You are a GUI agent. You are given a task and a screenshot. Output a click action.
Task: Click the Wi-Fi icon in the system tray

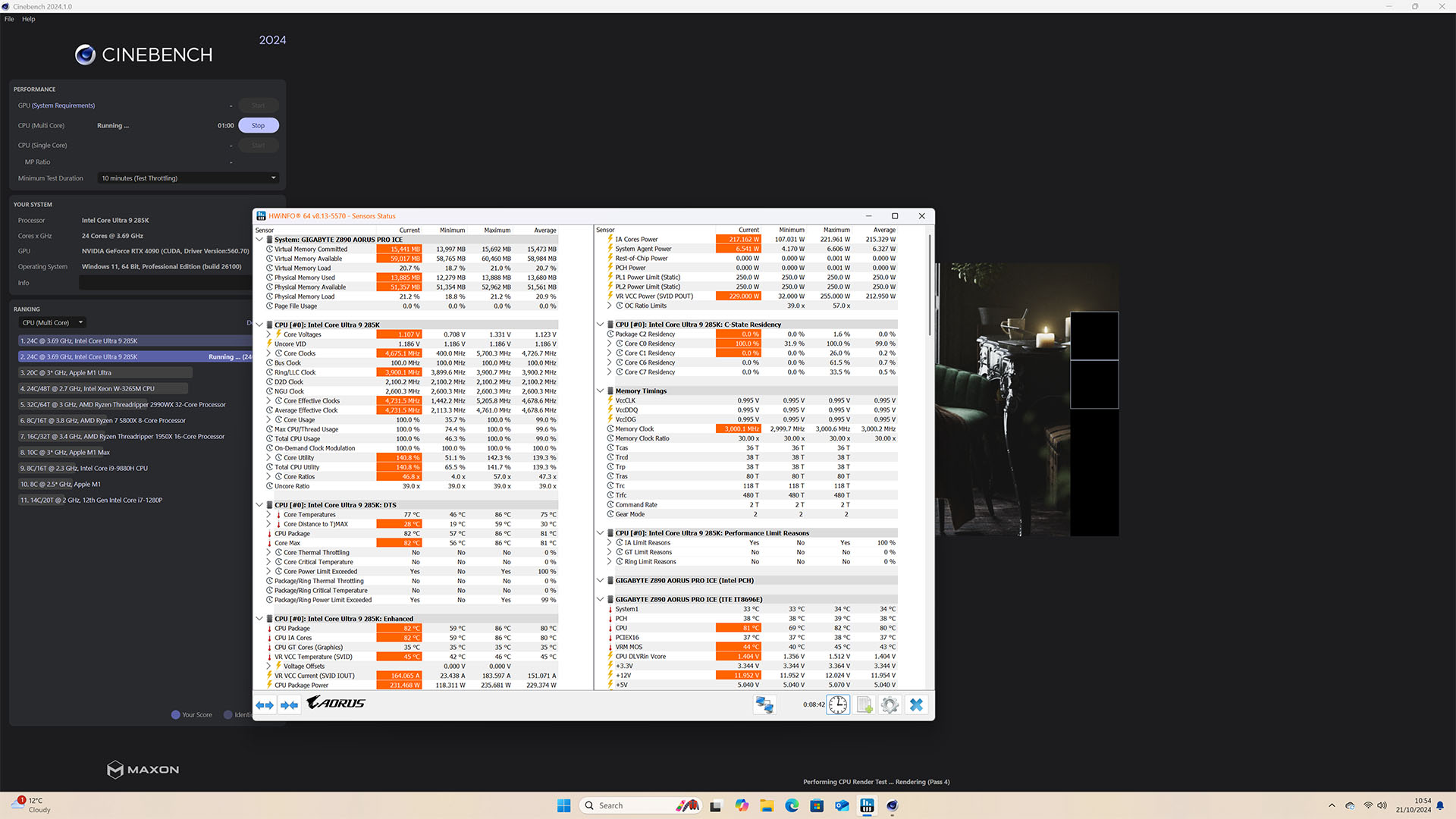click(1368, 805)
